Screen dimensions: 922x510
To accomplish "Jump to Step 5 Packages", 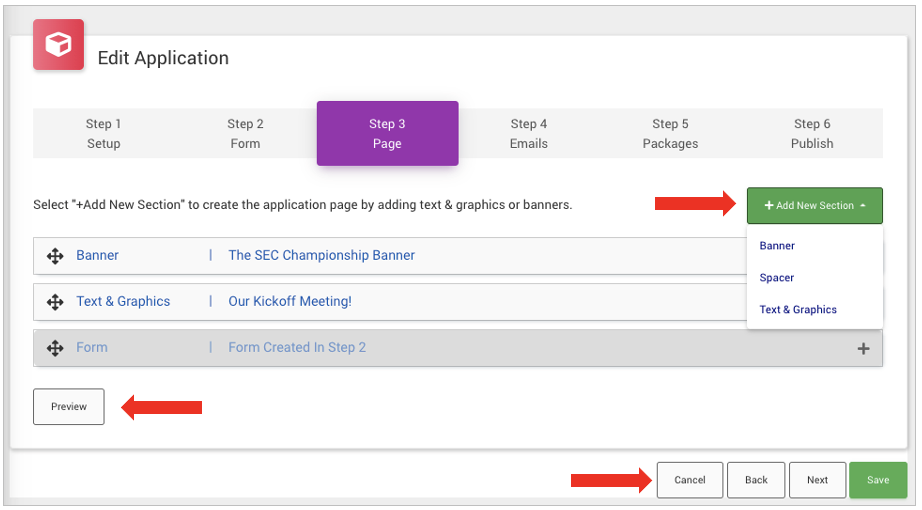I will 670,134.
